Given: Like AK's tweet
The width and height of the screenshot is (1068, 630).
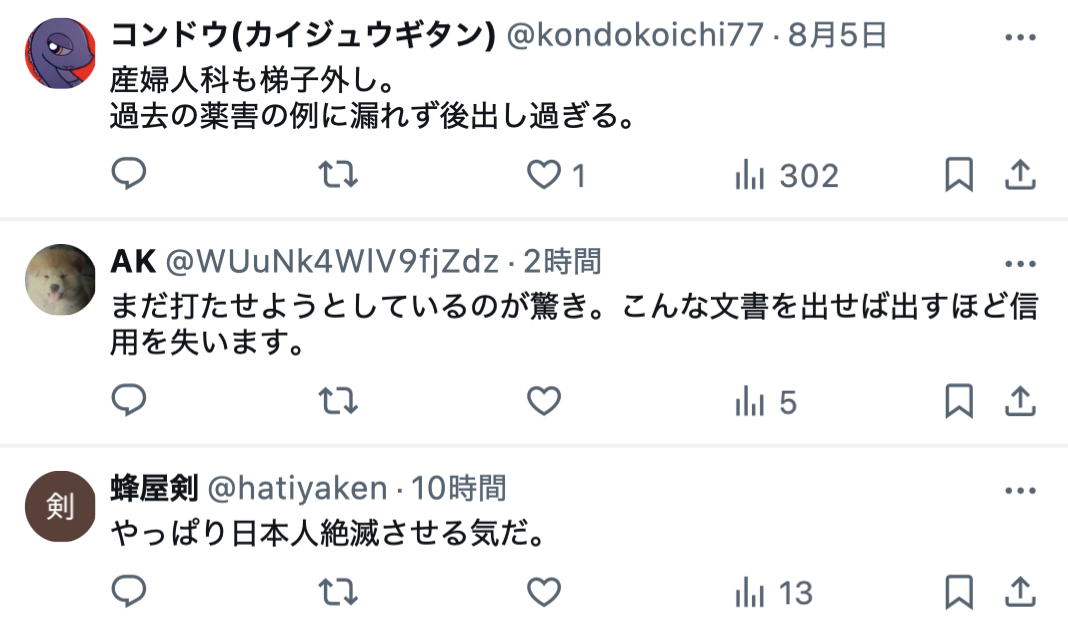Looking at the screenshot, I should [x=544, y=401].
